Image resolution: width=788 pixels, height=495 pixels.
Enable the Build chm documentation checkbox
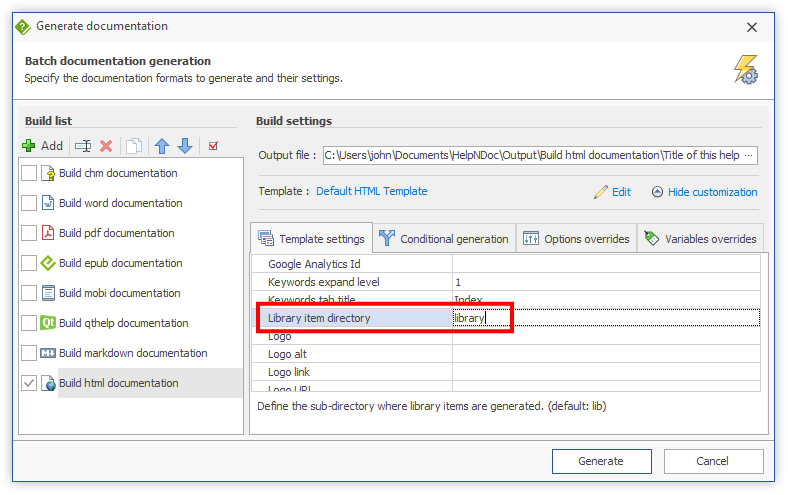[29, 173]
